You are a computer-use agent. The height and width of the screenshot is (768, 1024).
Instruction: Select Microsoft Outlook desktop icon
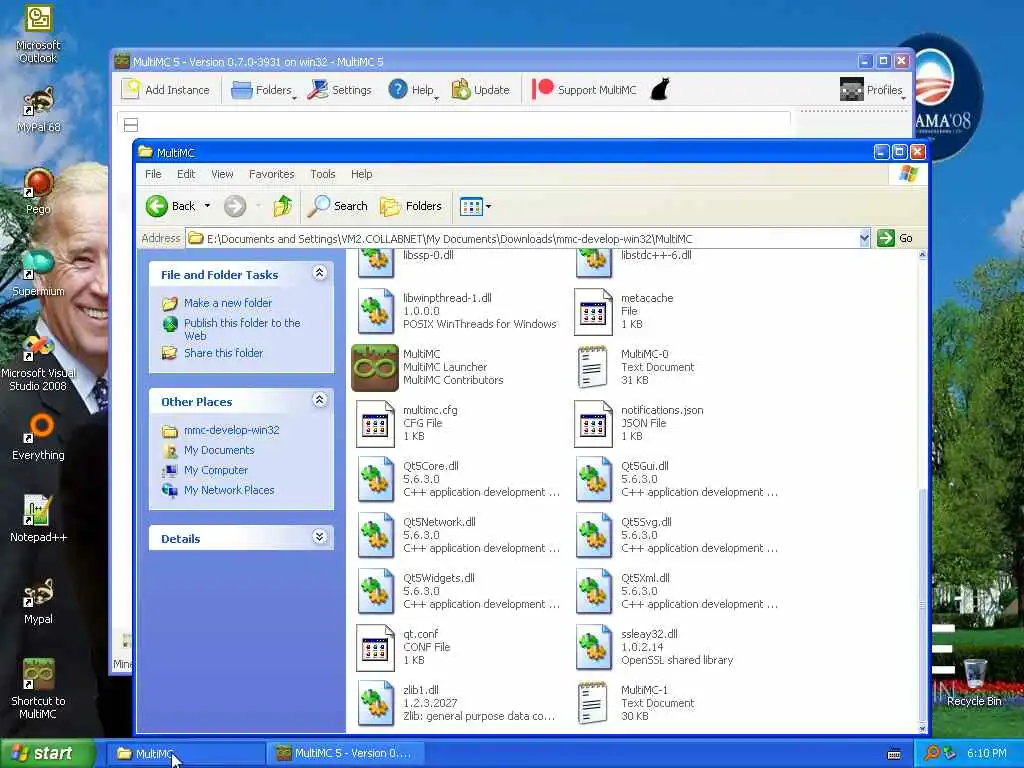coord(38,35)
